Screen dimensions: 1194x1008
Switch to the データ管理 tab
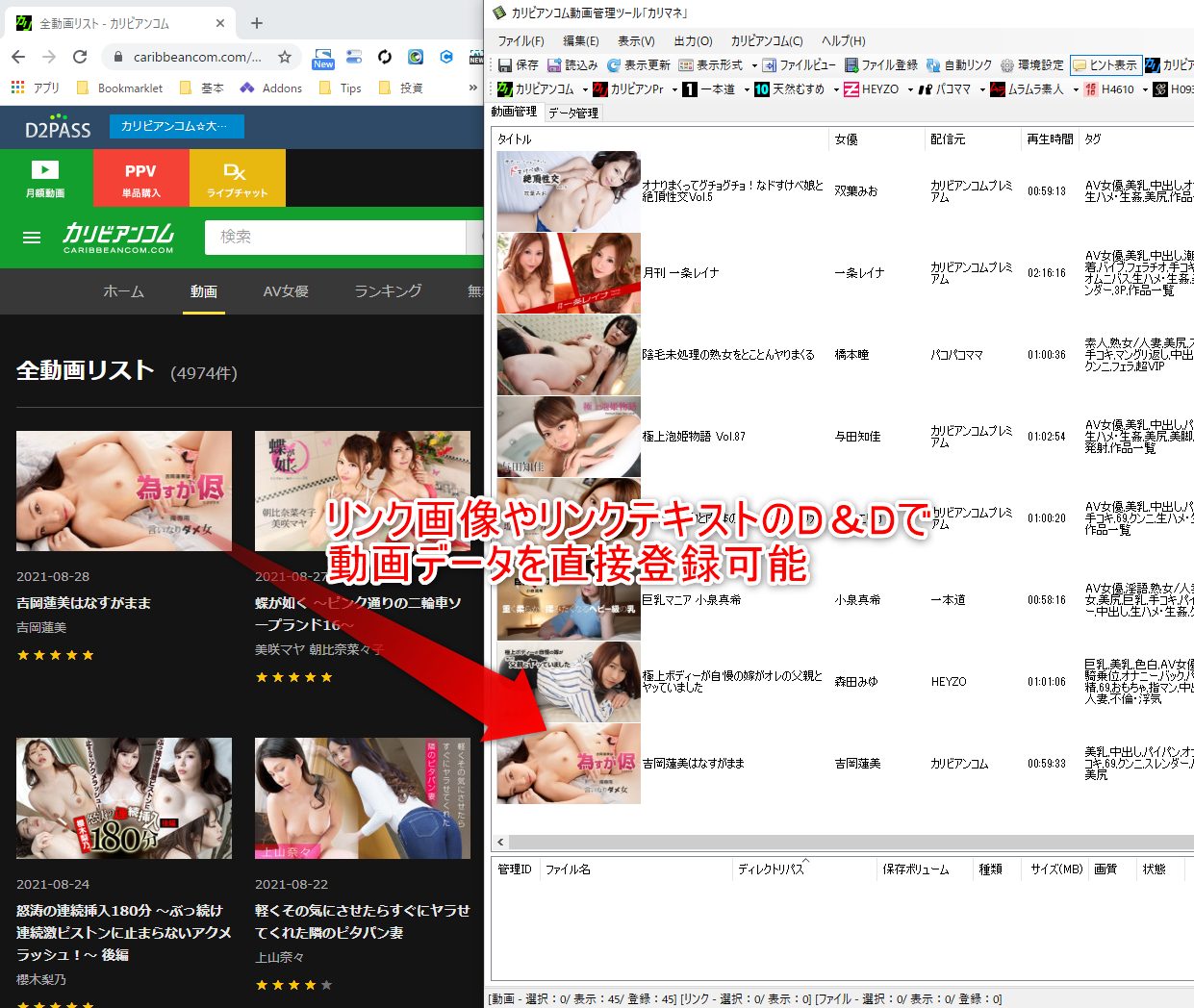[573, 113]
